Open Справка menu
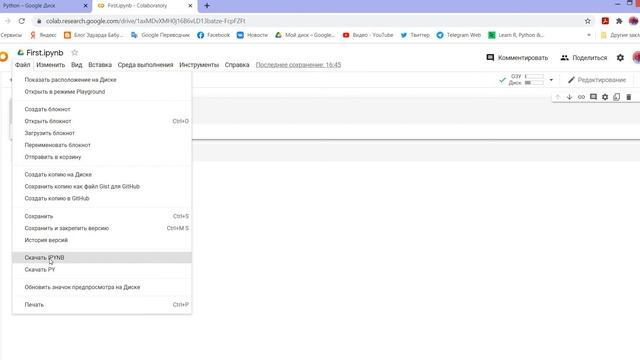 [x=237, y=65]
